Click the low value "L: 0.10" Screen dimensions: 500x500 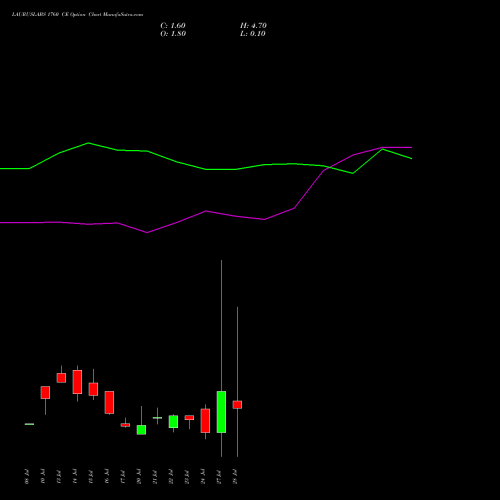pyautogui.click(x=253, y=34)
